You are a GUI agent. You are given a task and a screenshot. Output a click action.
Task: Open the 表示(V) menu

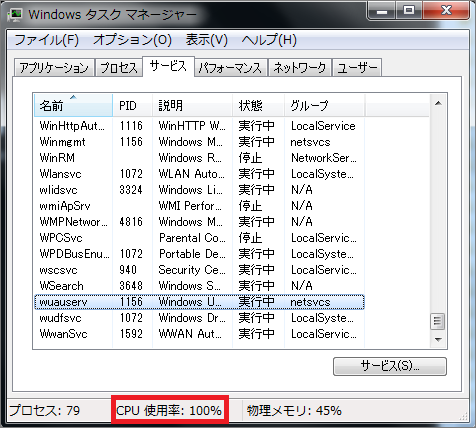click(207, 40)
